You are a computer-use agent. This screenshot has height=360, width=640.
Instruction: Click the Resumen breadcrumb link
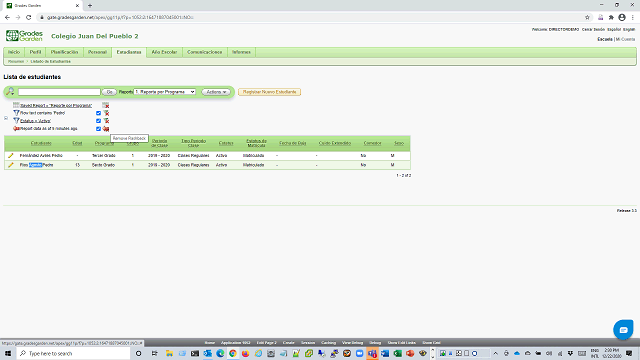pyautogui.click(x=16, y=61)
